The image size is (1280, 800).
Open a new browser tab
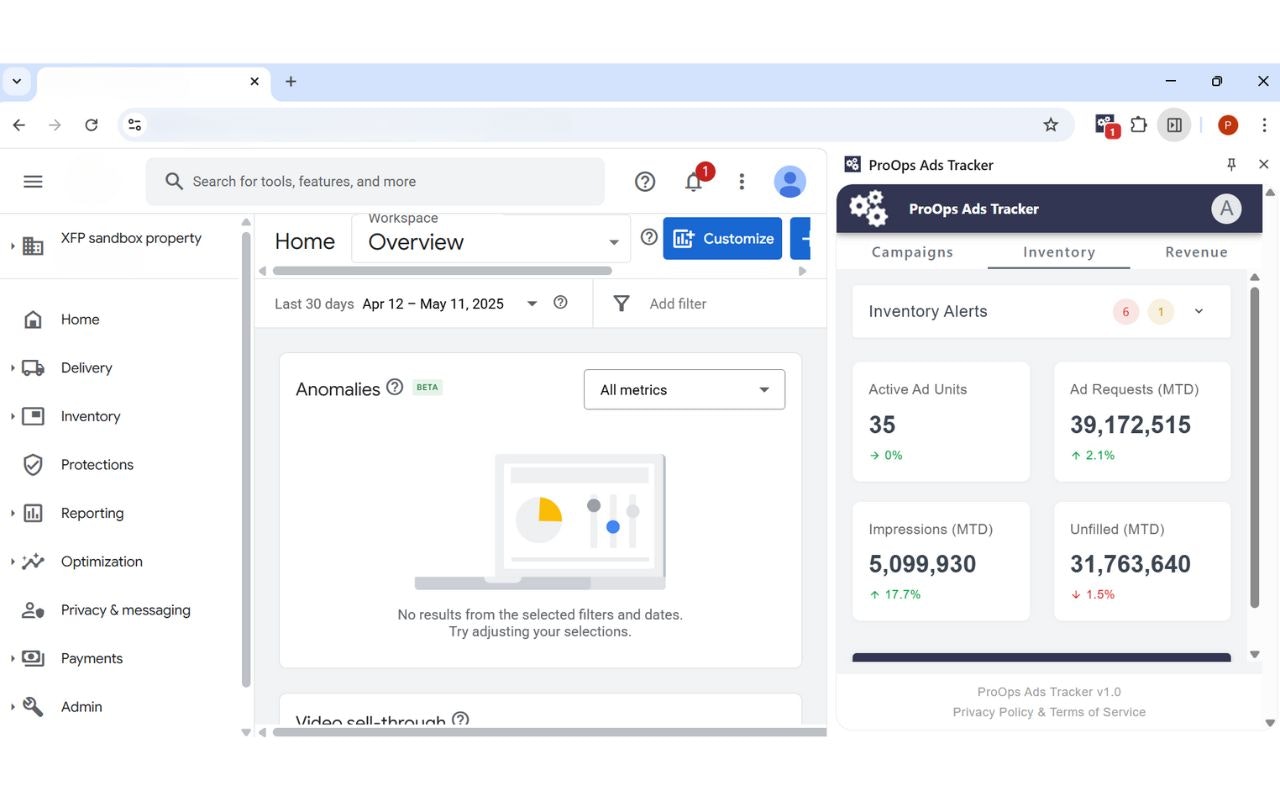(291, 82)
